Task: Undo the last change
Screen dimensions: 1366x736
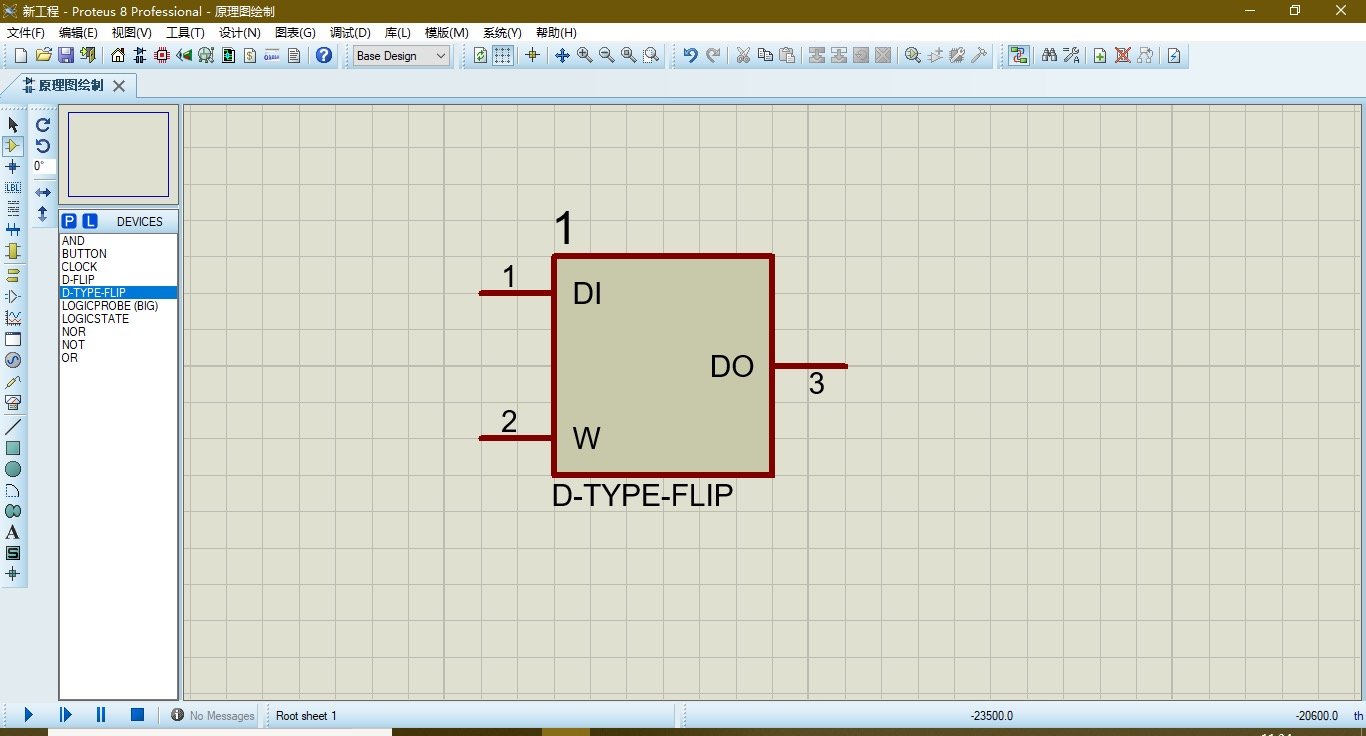Action: pos(691,56)
